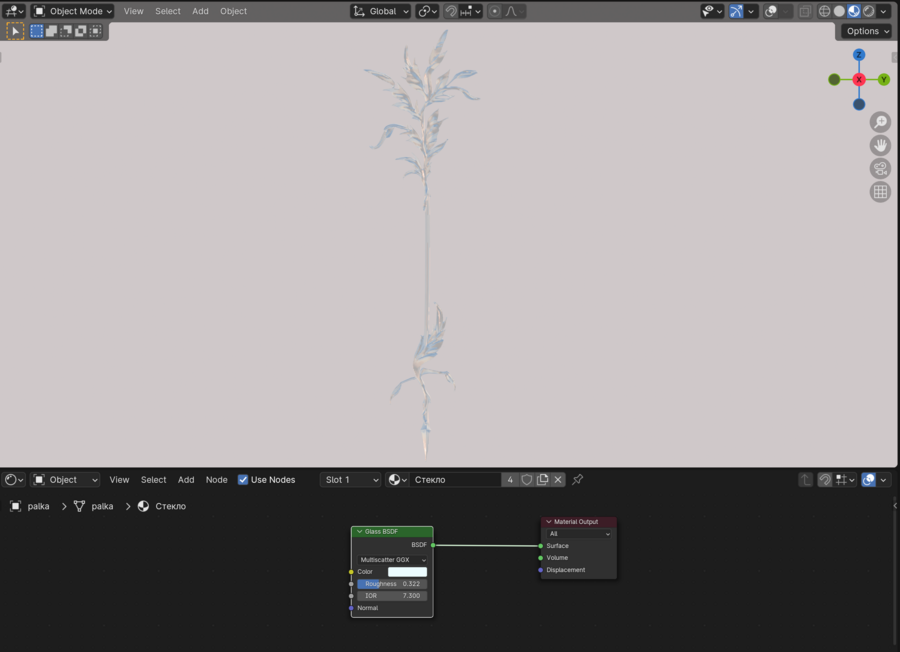
Task: Toggle perspective/orthographic grid icon
Action: tap(880, 192)
